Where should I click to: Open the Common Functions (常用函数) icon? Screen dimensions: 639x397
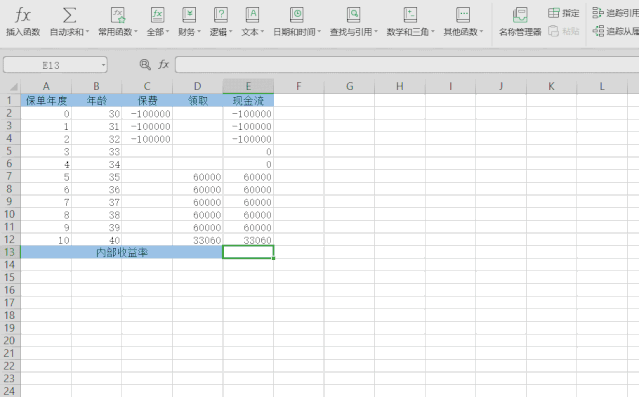[x=118, y=15]
